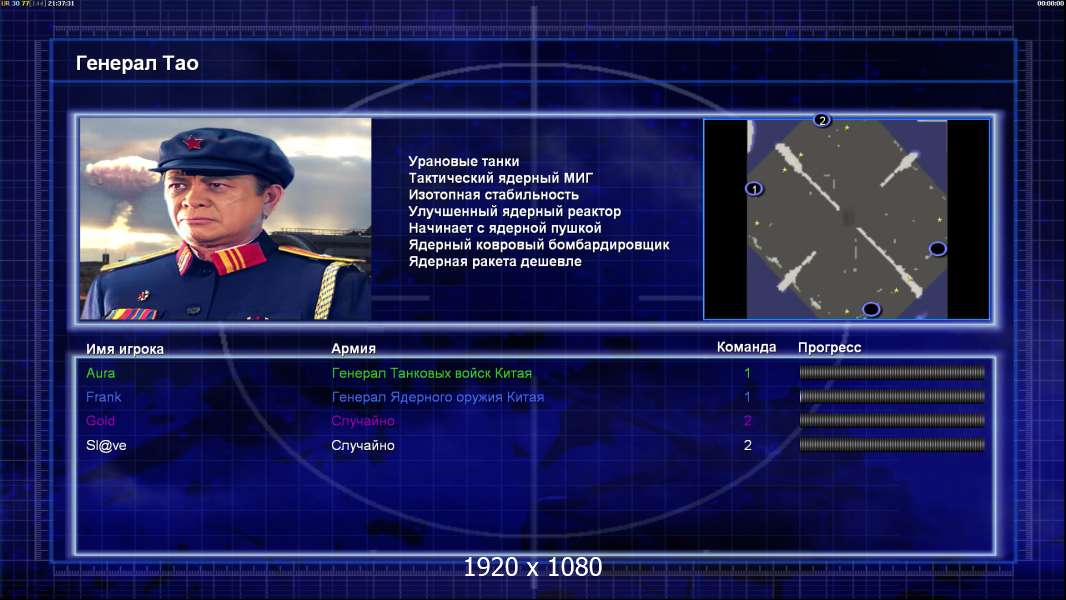
Task: Click 'Прогресс' column header
Action: point(829,347)
